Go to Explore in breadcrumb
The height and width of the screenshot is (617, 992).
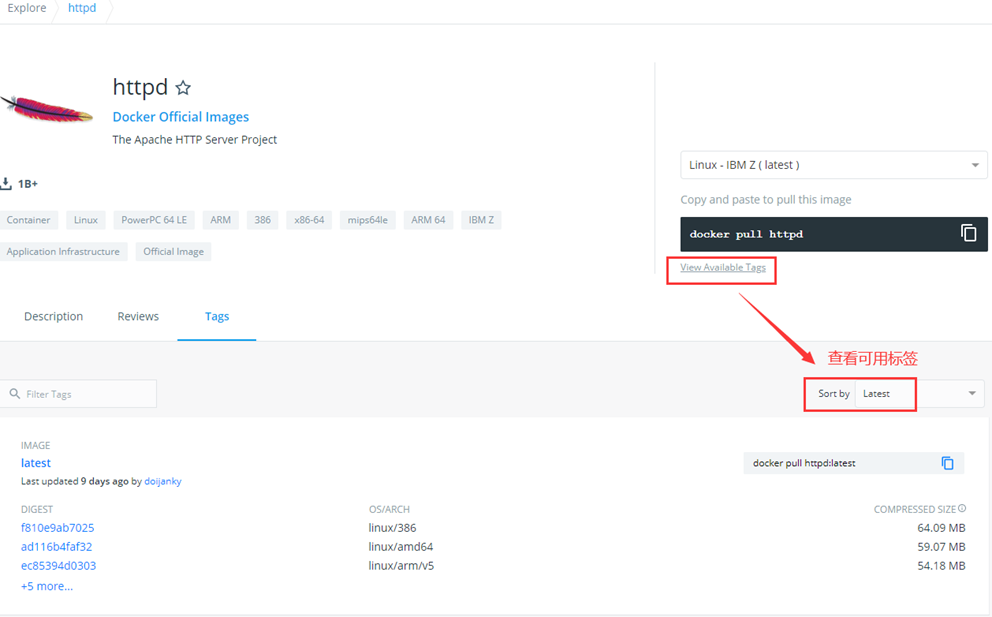tap(27, 8)
